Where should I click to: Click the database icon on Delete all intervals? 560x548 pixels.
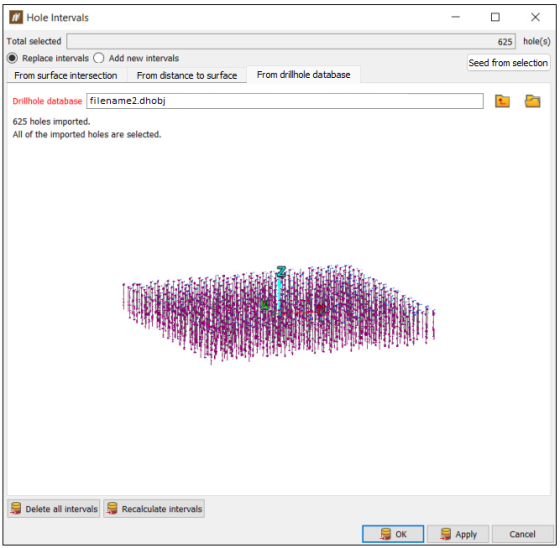16,508
